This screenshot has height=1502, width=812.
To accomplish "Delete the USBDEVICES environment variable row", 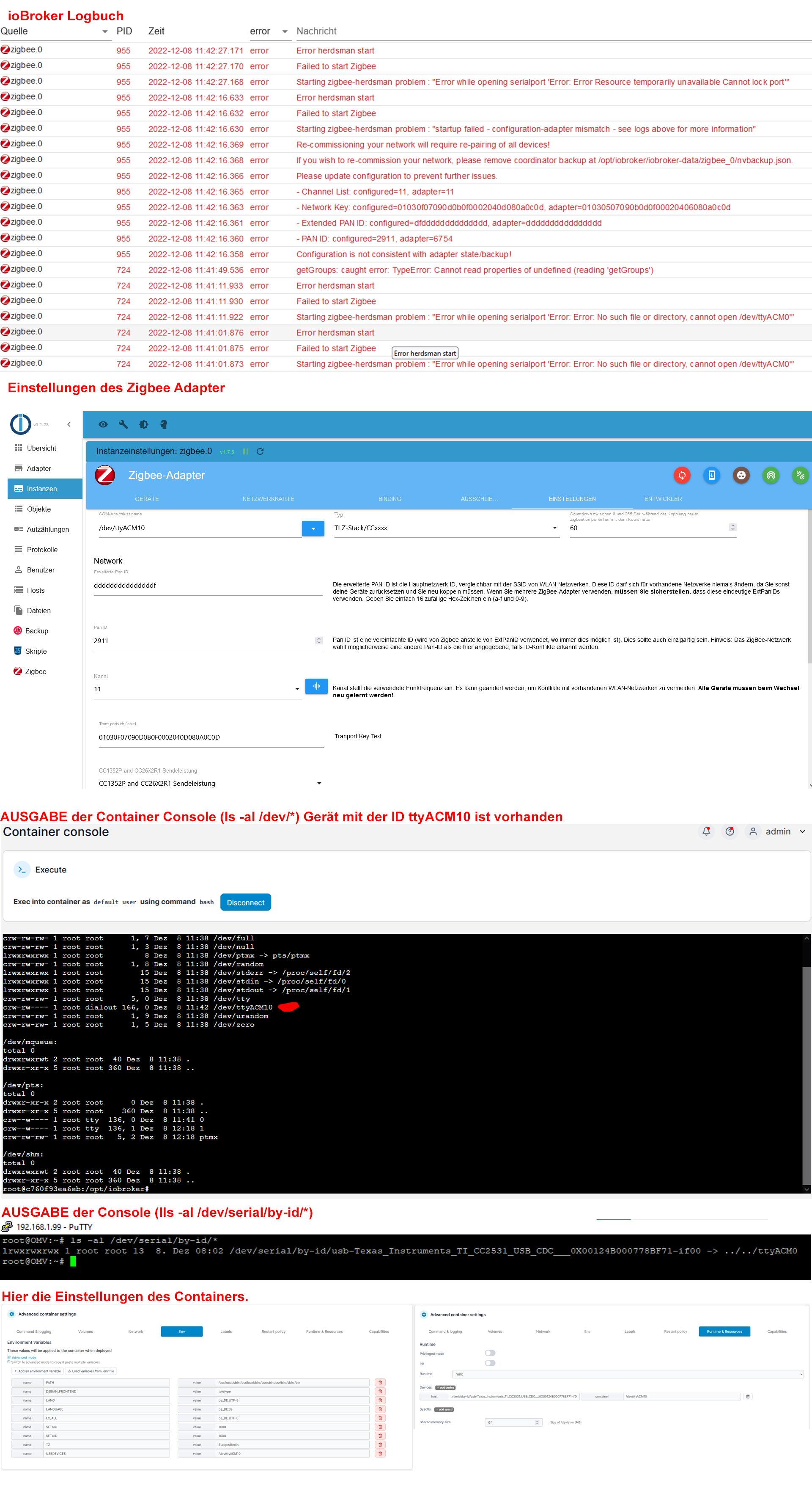I will 380,1454.
